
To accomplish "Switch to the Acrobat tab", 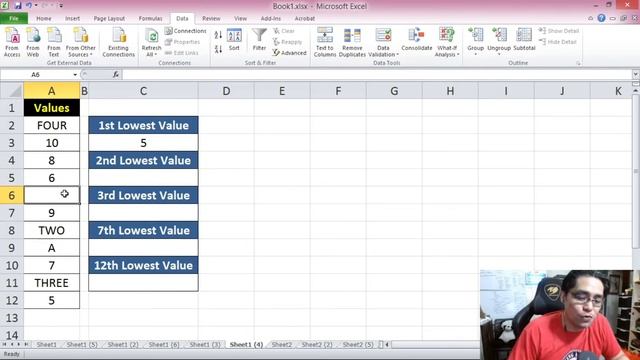I will [304, 18].
